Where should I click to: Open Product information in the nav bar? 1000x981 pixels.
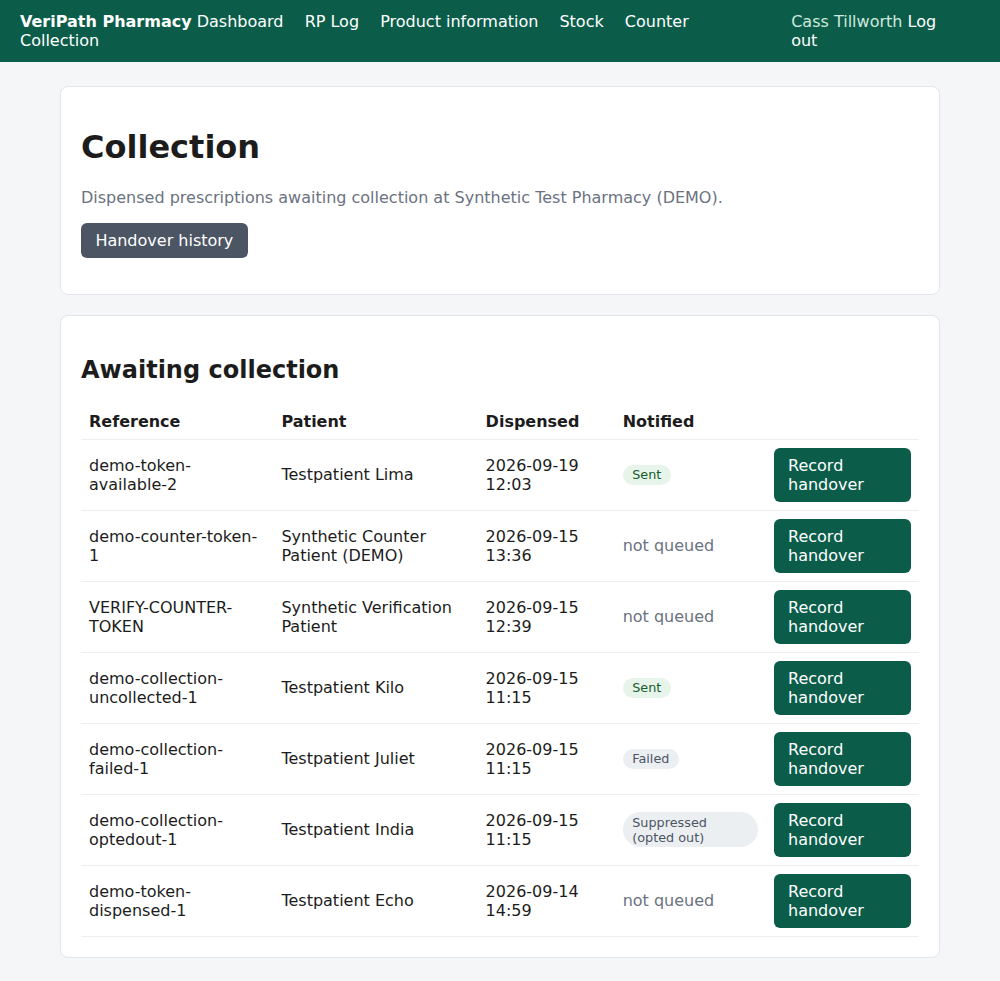tap(459, 21)
